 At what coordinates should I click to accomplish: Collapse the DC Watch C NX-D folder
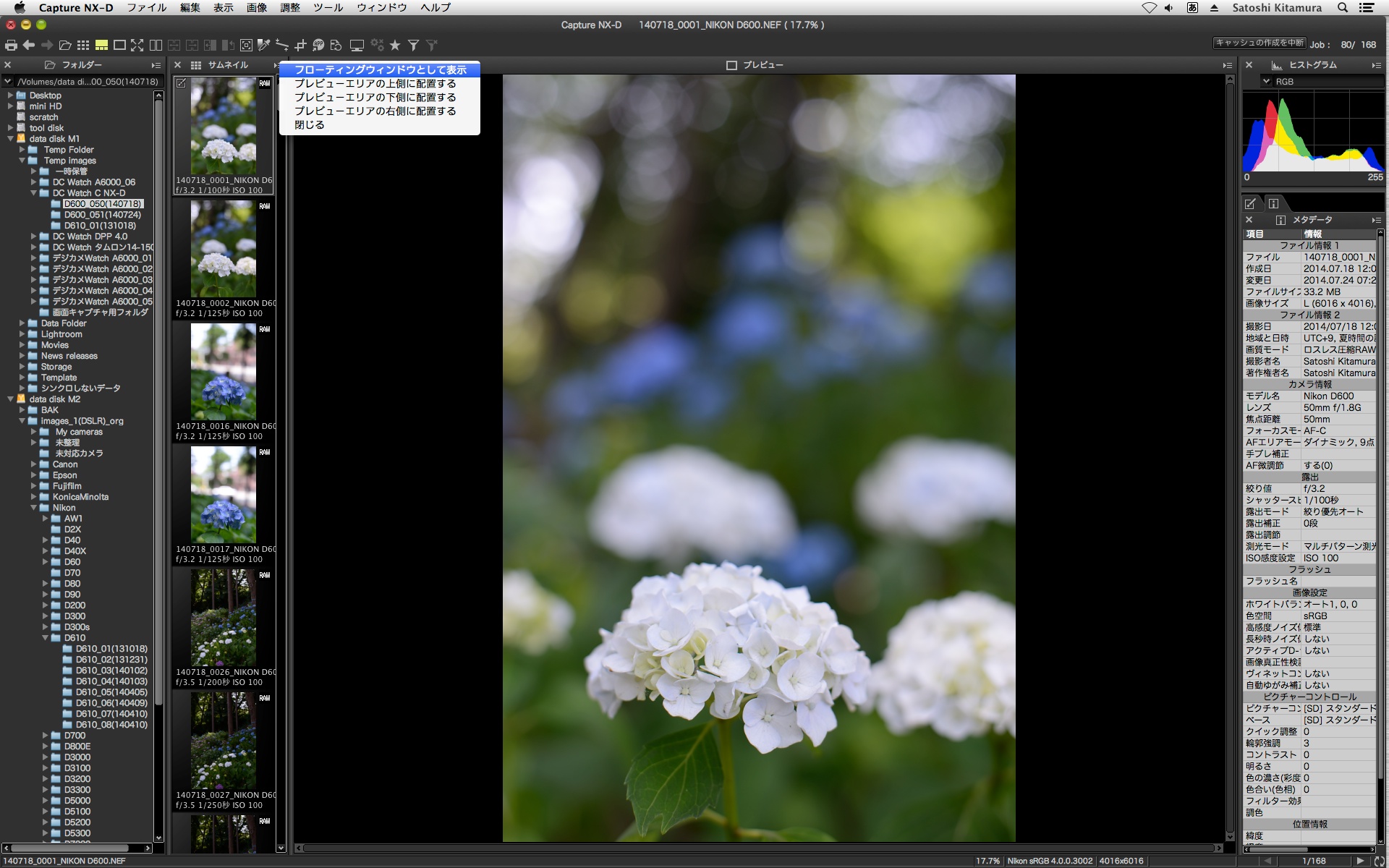coord(34,193)
